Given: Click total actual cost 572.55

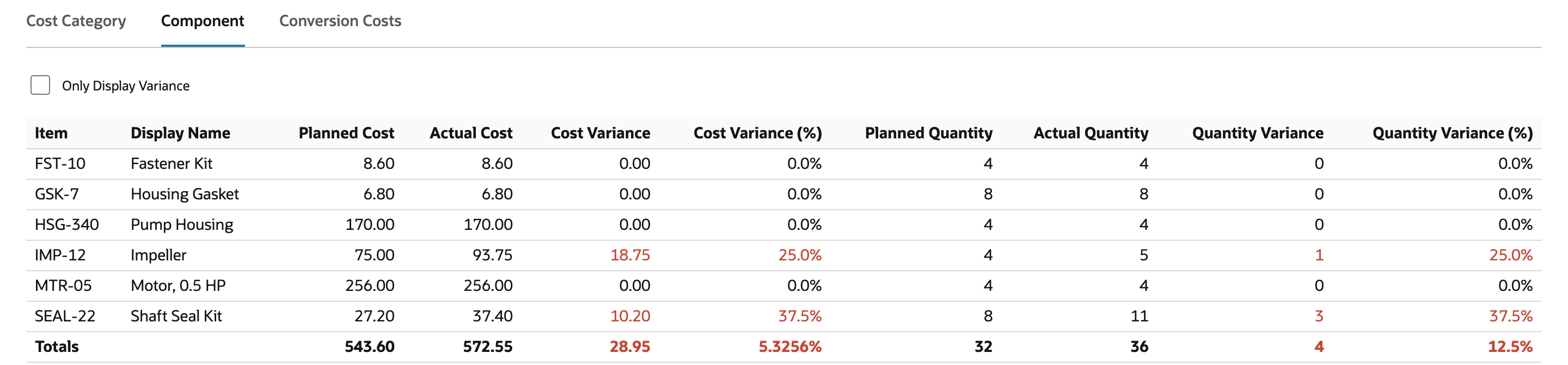Looking at the screenshot, I should [x=488, y=346].
